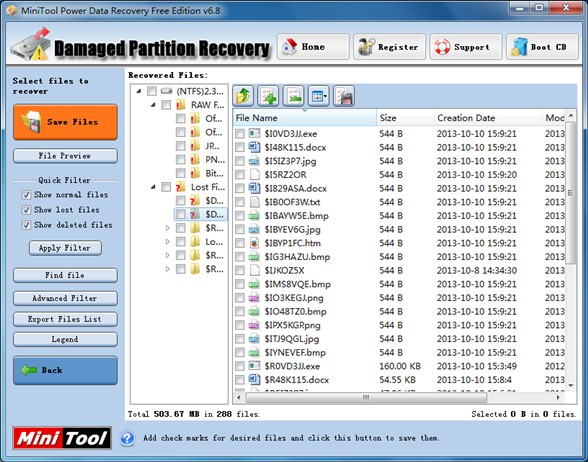Click the help question mark icon
The image size is (588, 462).
[128, 438]
